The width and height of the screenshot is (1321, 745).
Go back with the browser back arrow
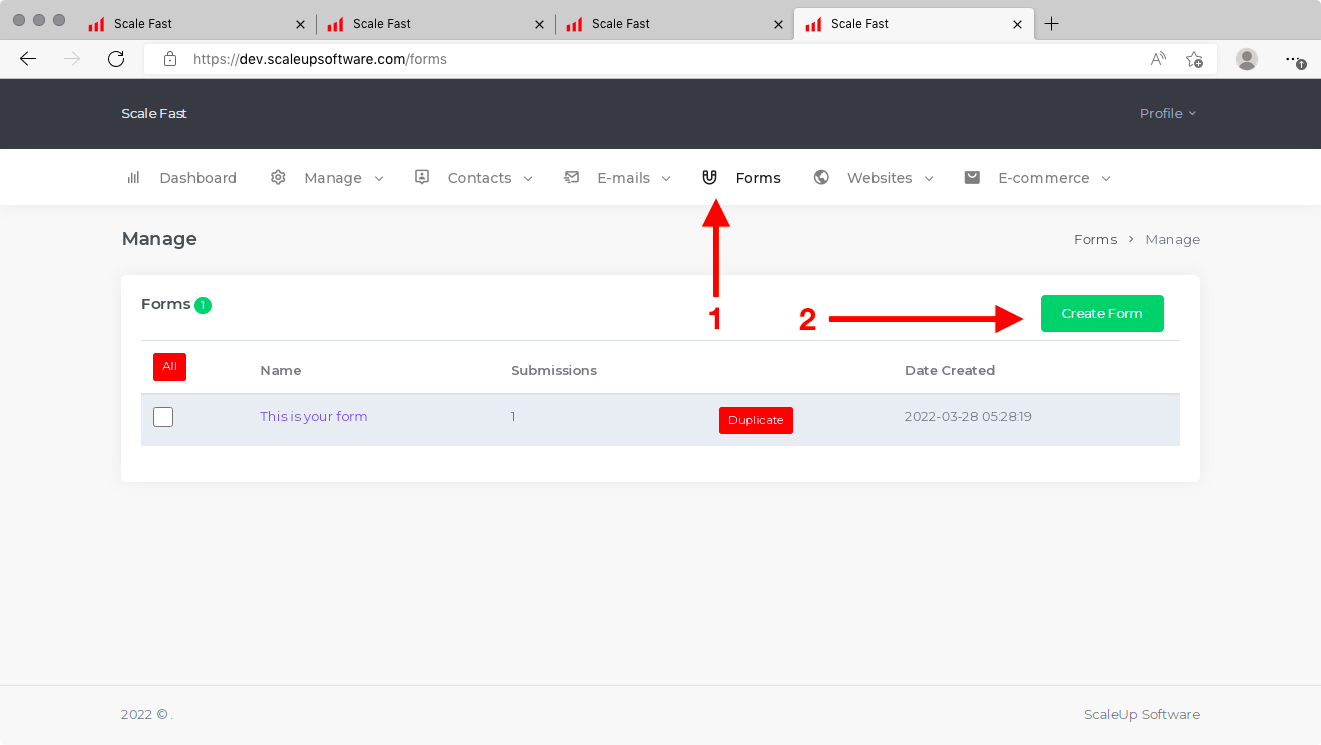point(28,59)
